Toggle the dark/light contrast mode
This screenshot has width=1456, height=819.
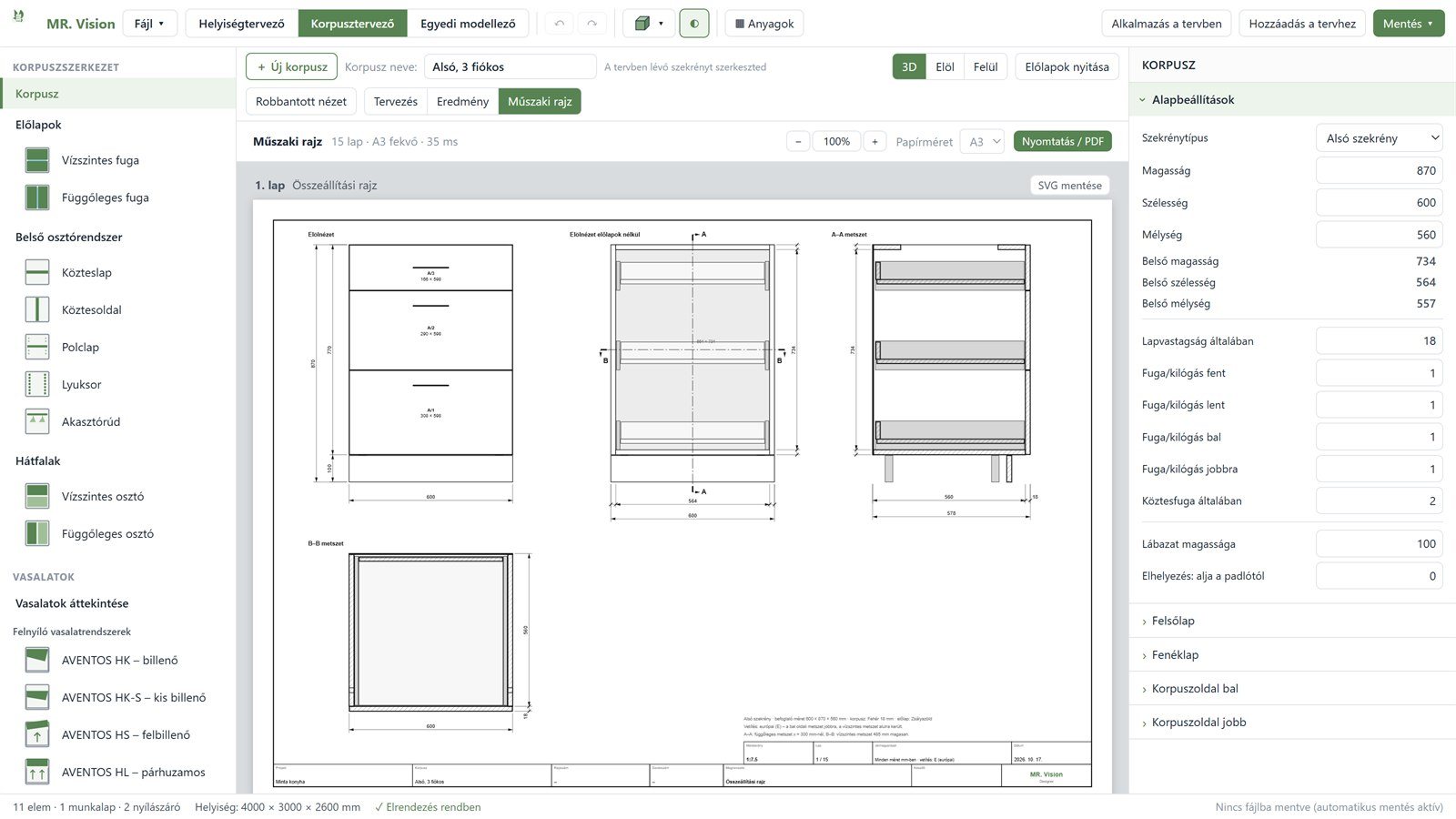coord(694,24)
